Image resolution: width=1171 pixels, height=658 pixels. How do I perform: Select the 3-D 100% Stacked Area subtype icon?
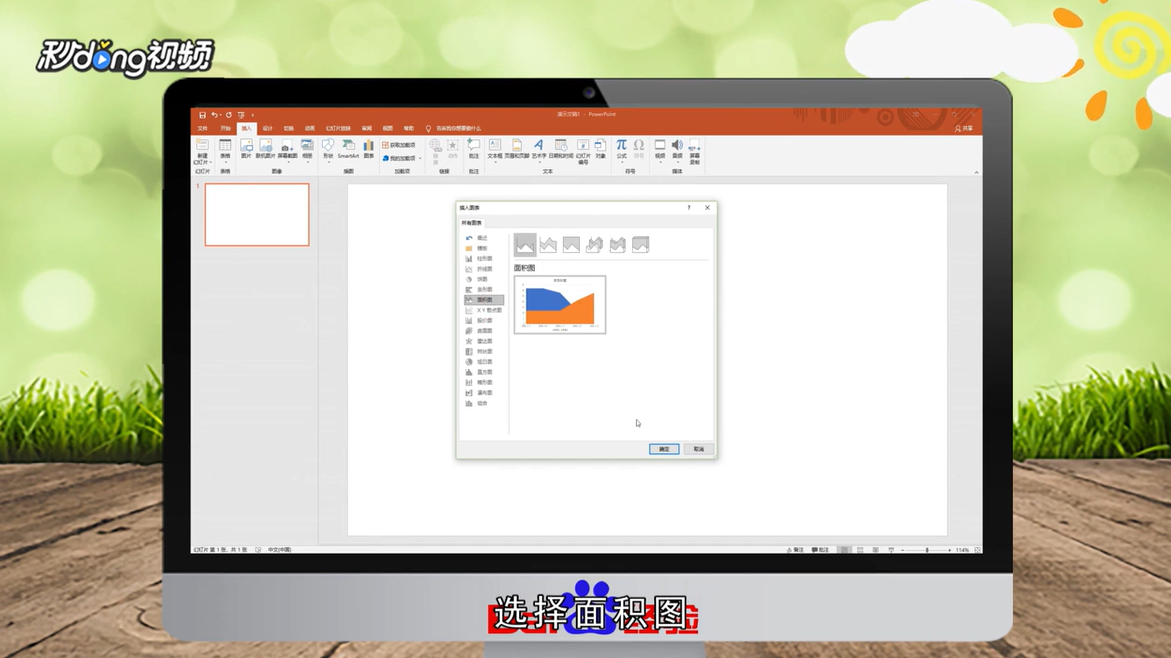coord(641,244)
